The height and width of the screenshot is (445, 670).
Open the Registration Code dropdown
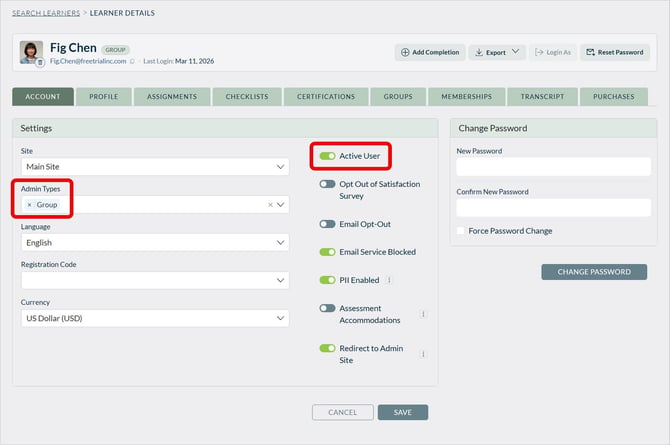155,280
